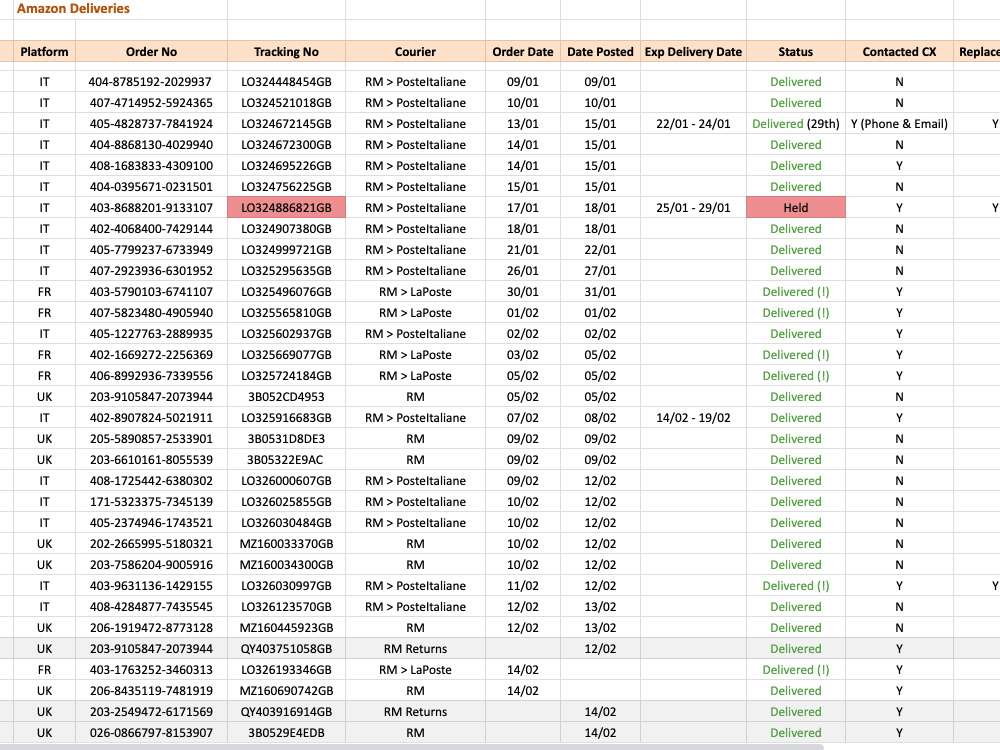Select Delivered (!) status for order 403-9631136-1429155
Viewport: 1000px width, 750px height.
point(796,586)
